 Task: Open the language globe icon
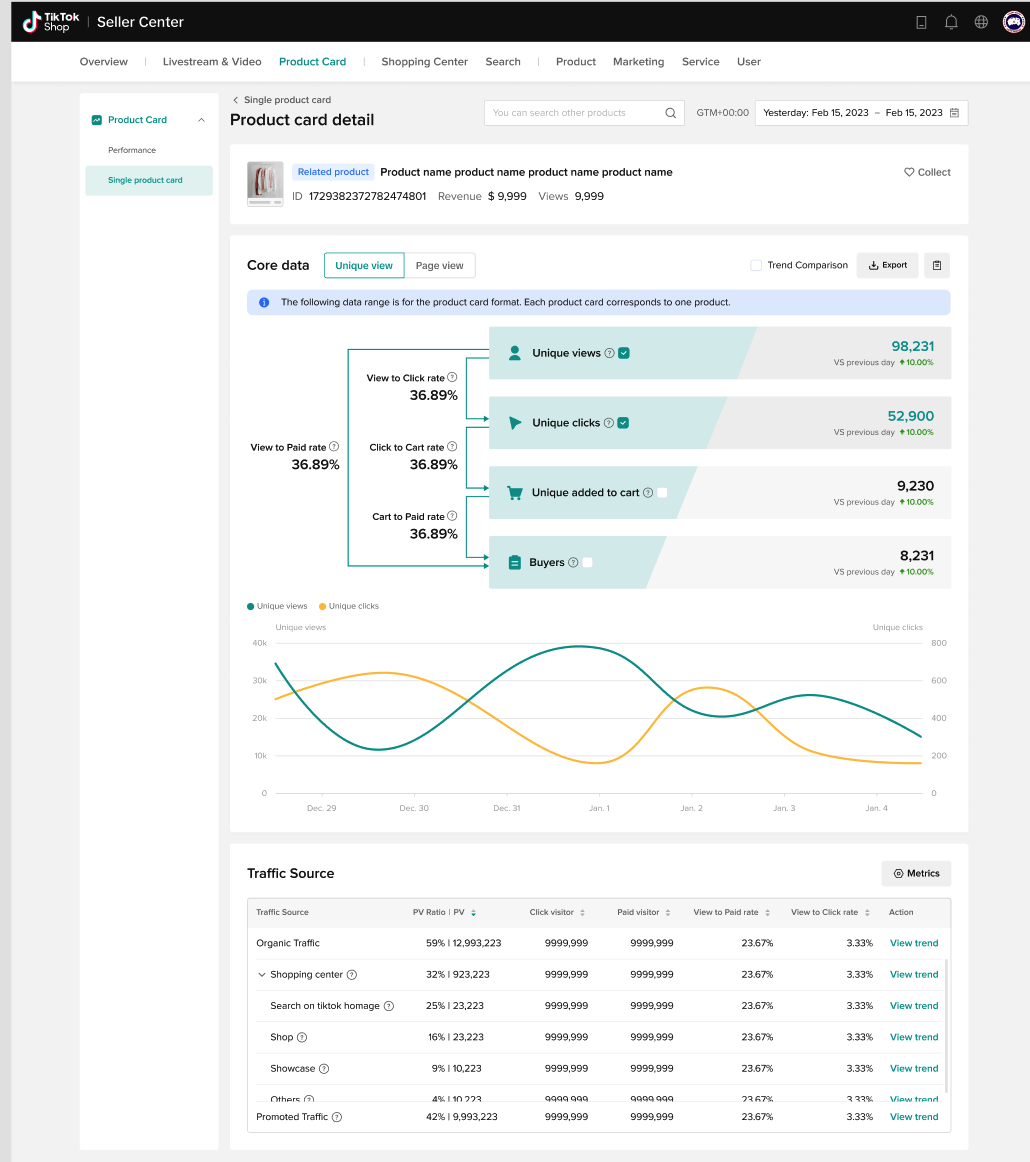point(981,22)
